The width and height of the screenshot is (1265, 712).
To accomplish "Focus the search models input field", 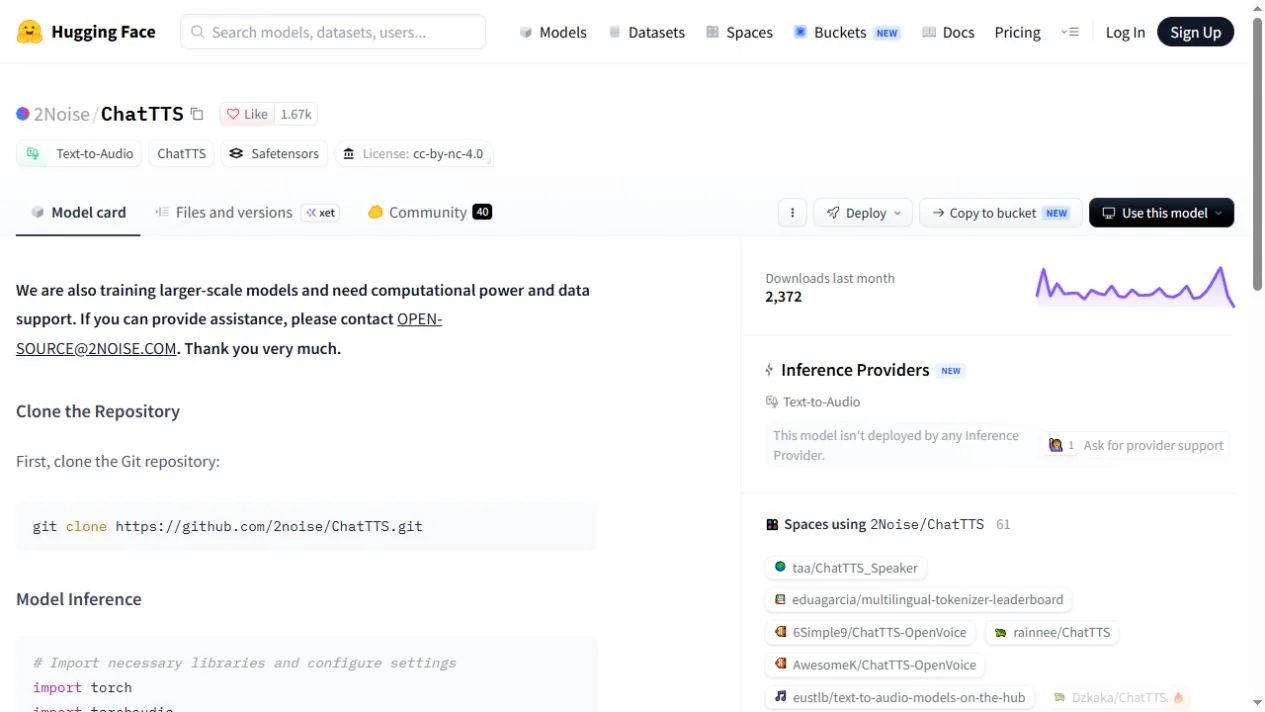I will (333, 32).
